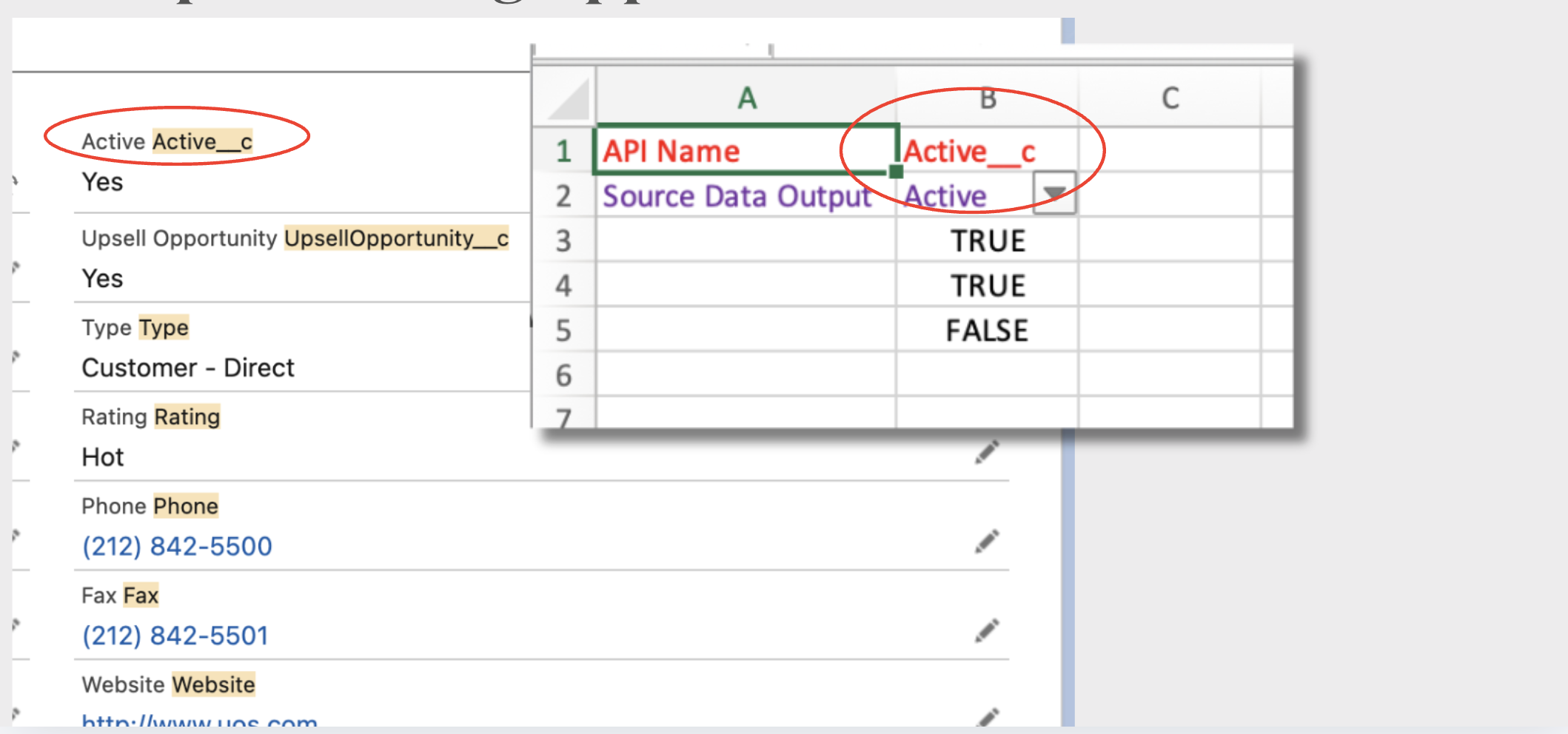
Task: Call the phone link (212) 842-5500
Action: [176, 546]
